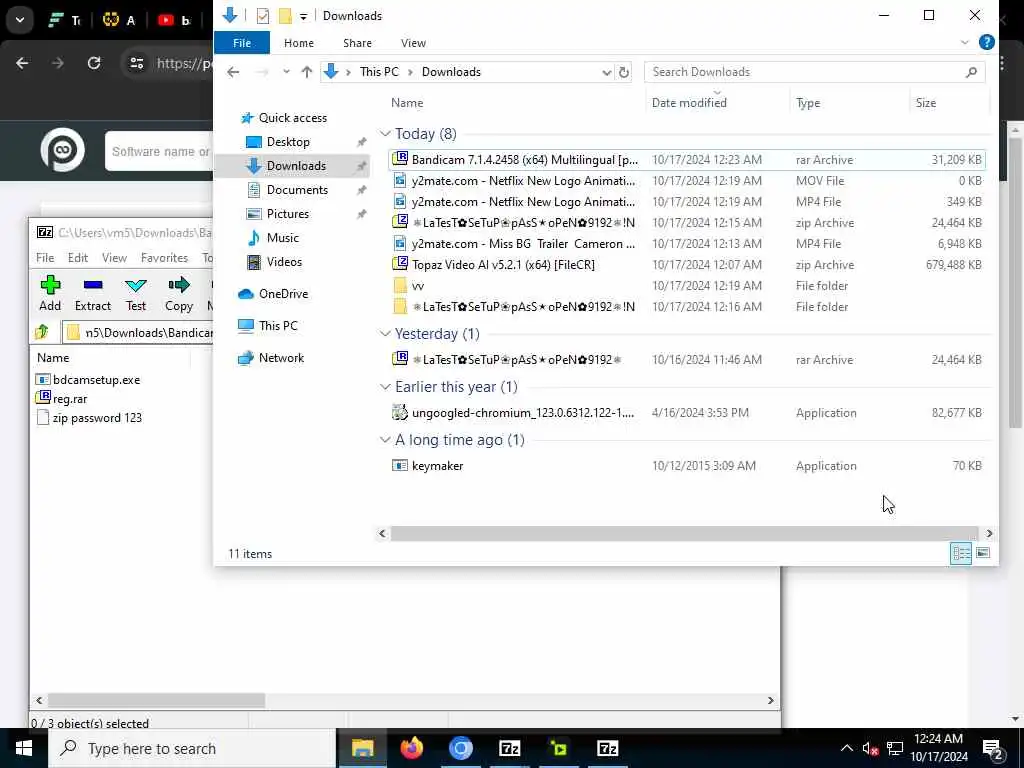The image size is (1024, 768).
Task: Open the Explorer File tab
Action: click(x=242, y=43)
